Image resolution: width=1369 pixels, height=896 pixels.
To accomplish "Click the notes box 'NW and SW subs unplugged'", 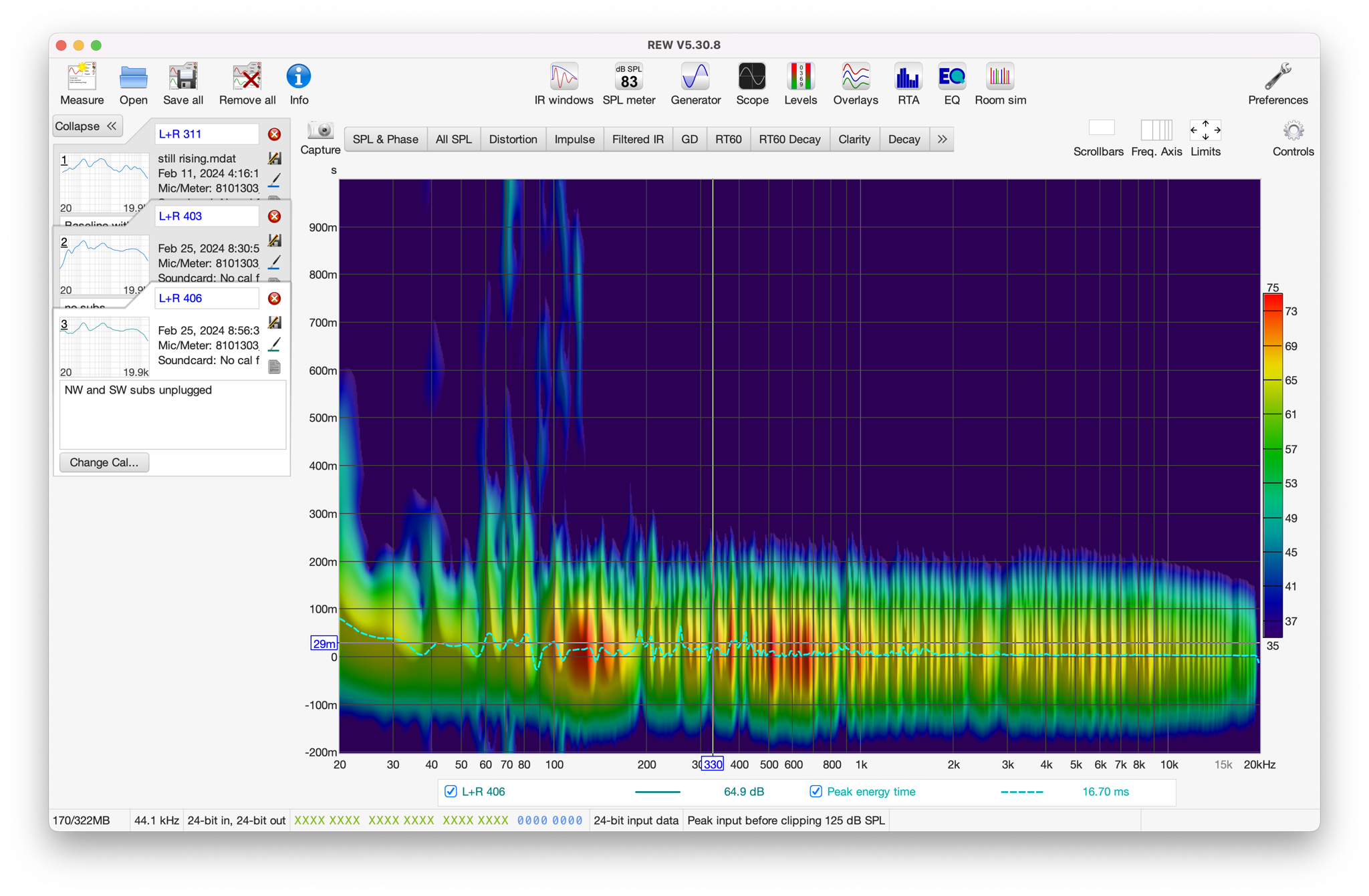I will (172, 414).
